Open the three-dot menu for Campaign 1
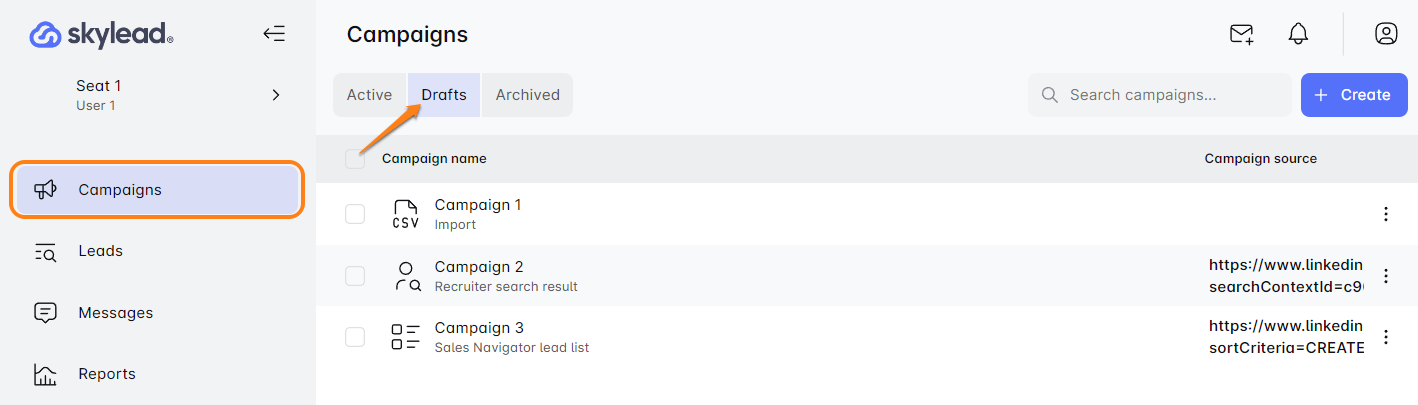 (x=1386, y=214)
